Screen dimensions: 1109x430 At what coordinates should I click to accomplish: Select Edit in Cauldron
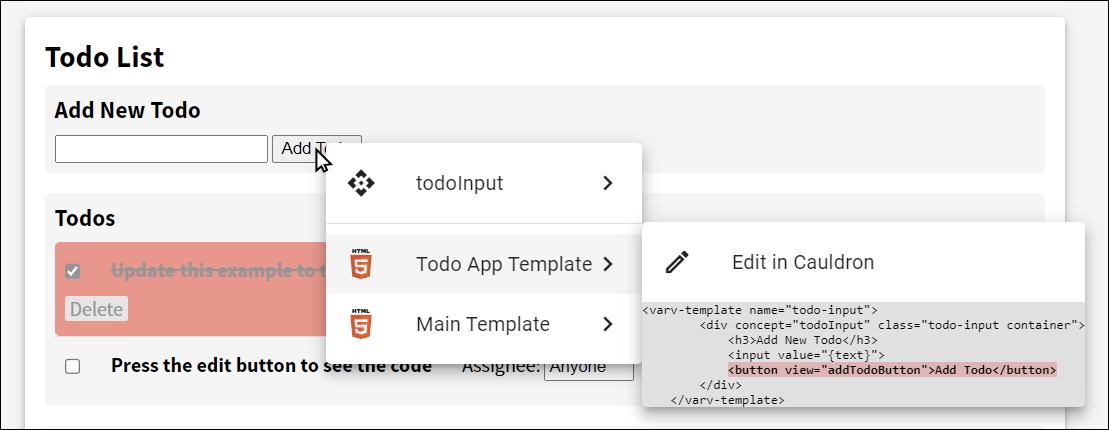tap(802, 262)
